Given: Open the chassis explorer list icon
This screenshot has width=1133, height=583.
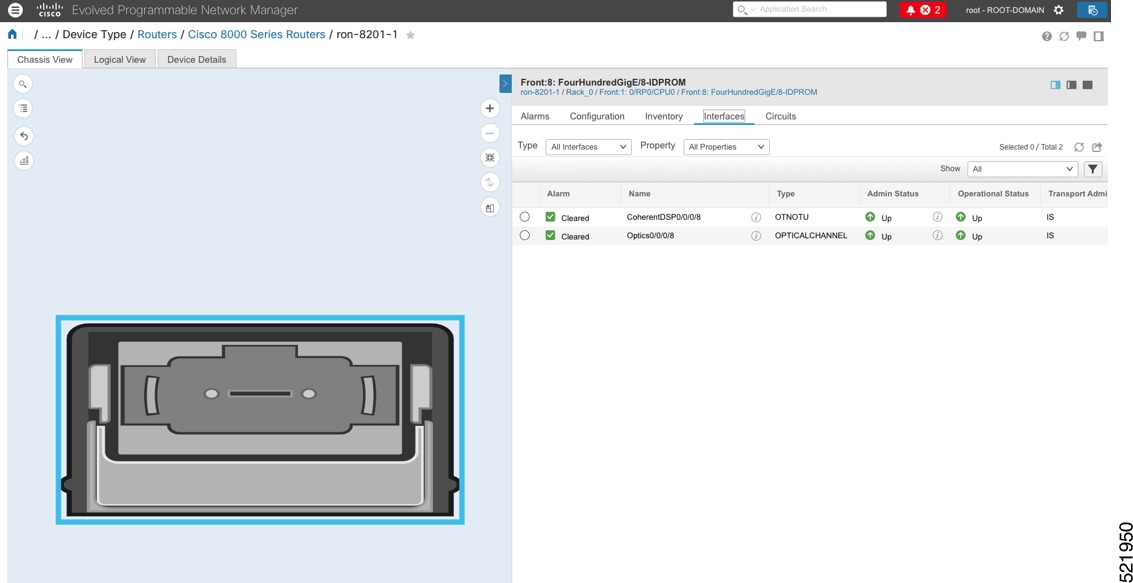Looking at the screenshot, I should pos(23,109).
